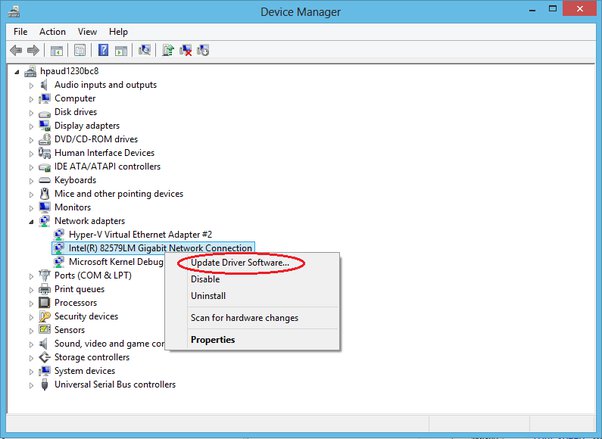Select the DVD/CD-ROM drives icon
Screen dimensions: 602x439
click(x=45, y=139)
